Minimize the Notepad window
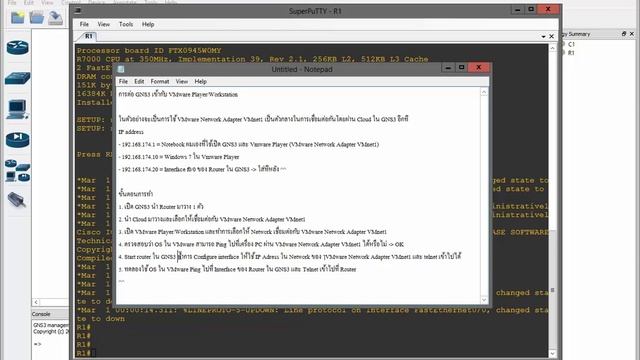 pos(448,67)
